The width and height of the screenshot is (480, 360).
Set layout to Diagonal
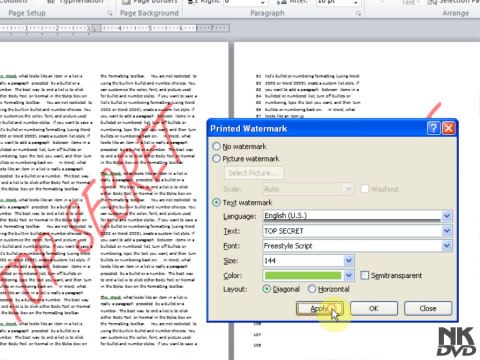[267, 289]
